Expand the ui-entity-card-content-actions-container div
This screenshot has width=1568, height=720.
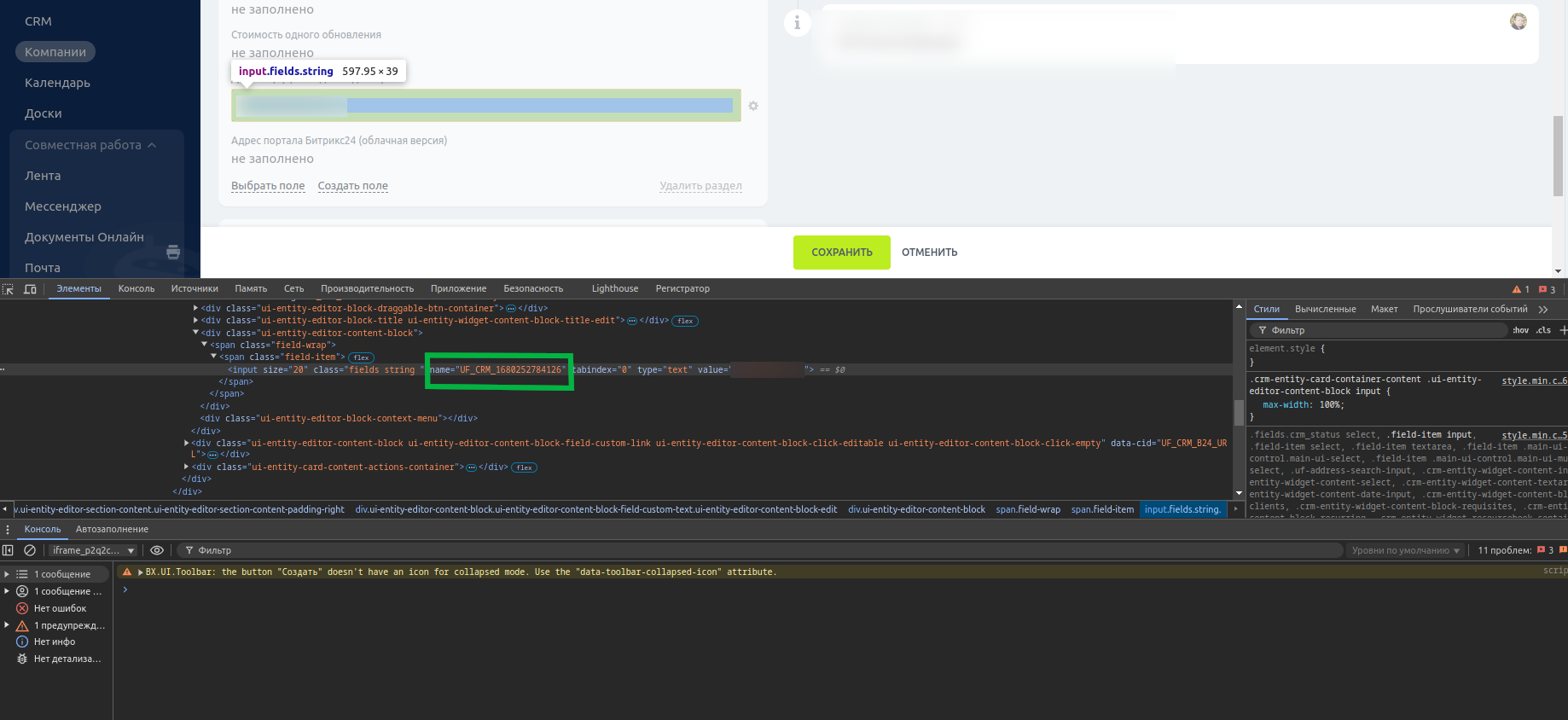186,467
